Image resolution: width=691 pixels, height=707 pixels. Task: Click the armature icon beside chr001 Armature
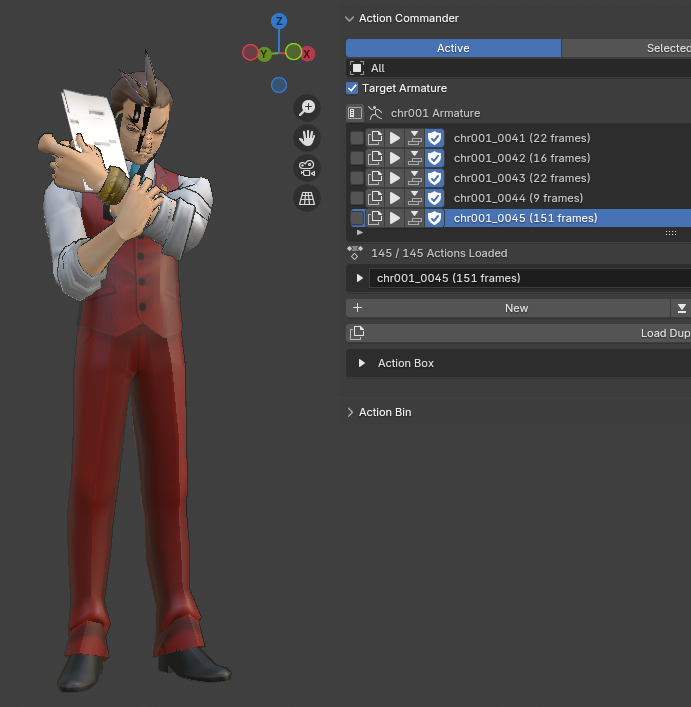click(375, 113)
